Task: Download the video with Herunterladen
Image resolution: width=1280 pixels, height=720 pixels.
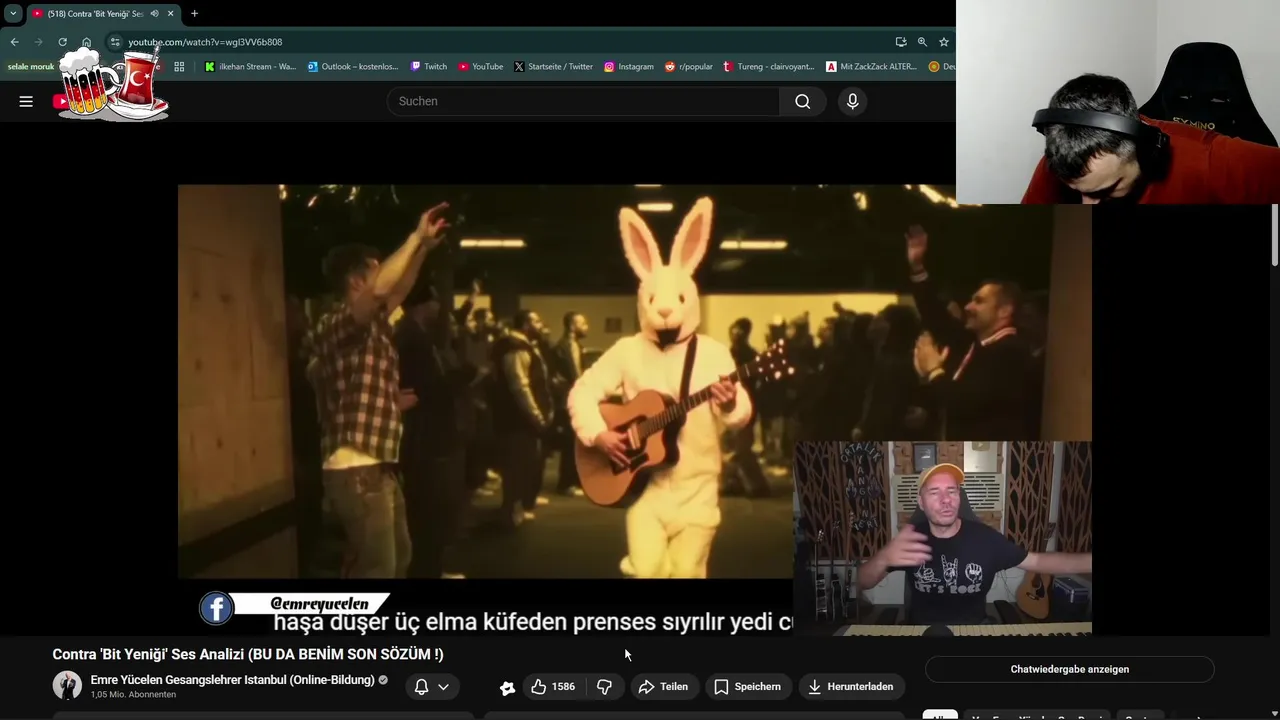Action: click(x=851, y=687)
